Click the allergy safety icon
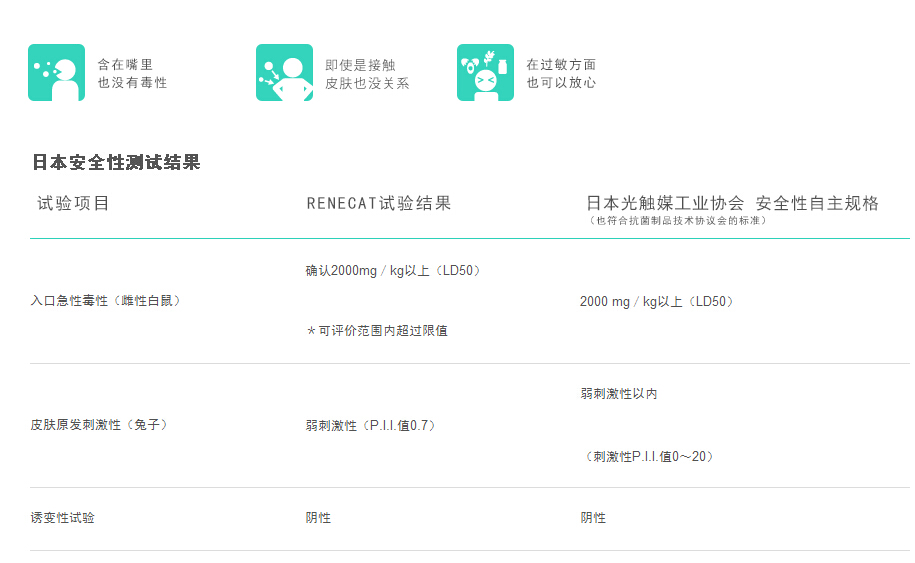Viewport: 915px width, 563px height. click(x=485, y=73)
